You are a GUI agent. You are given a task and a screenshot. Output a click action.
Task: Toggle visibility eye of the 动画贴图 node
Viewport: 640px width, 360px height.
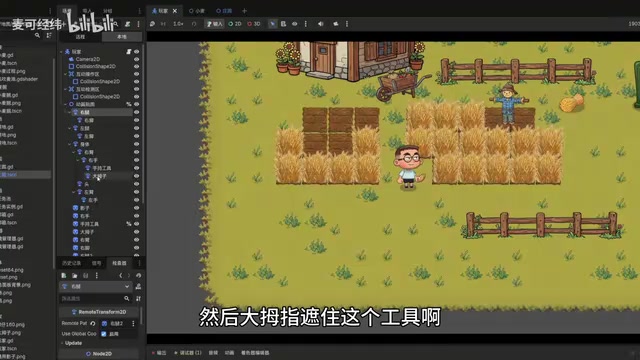(136, 104)
